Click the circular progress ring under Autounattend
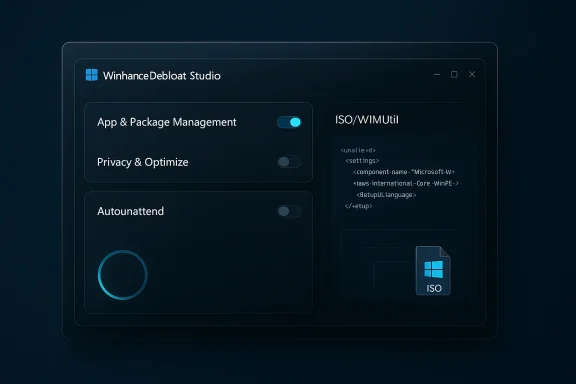 [x=123, y=275]
